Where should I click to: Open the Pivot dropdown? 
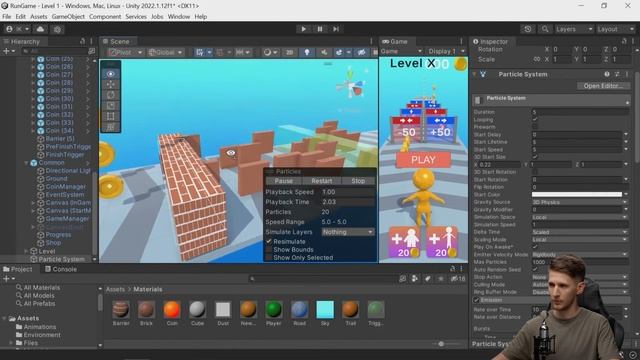(x=126, y=52)
